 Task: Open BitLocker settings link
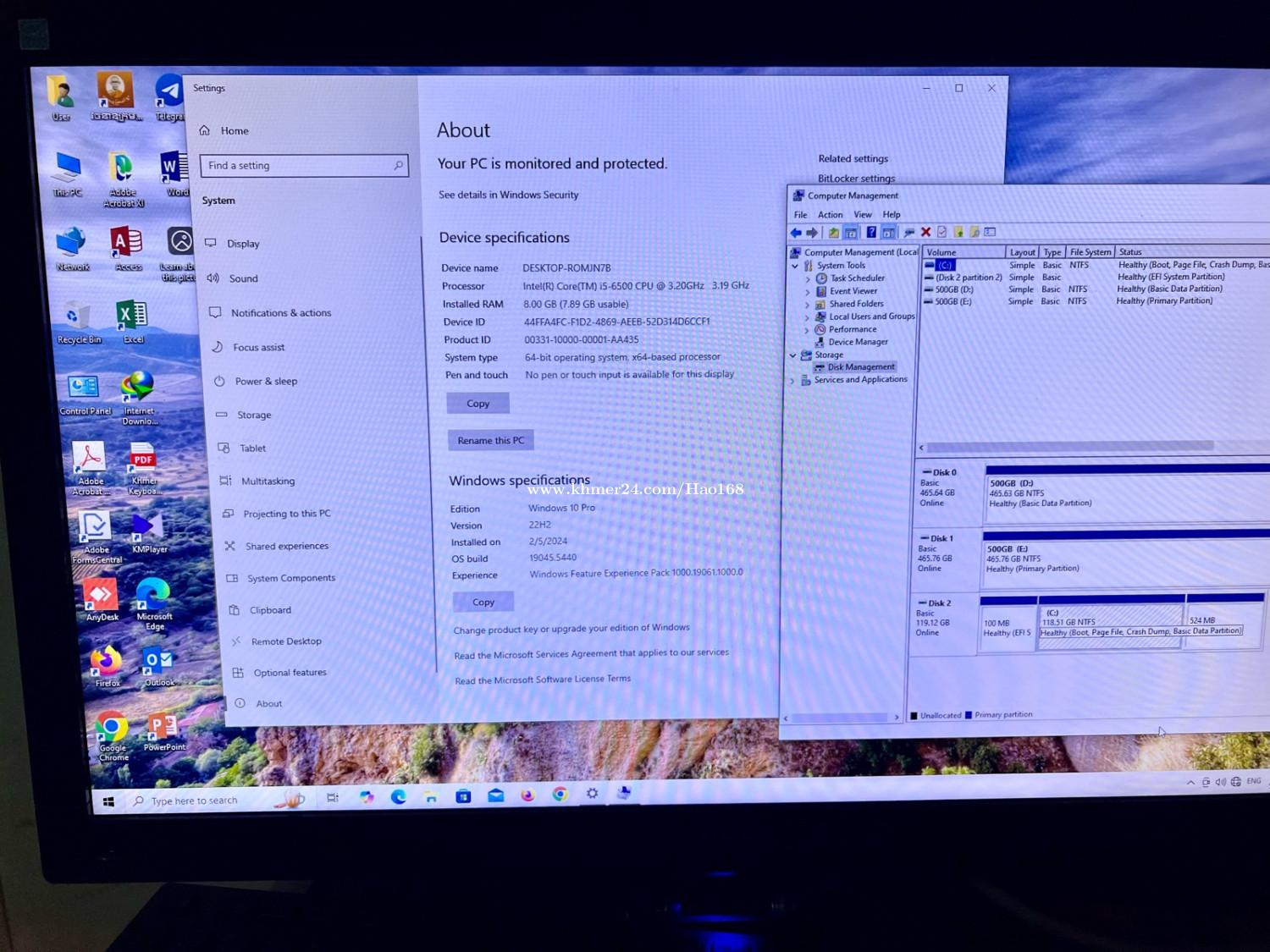856,179
